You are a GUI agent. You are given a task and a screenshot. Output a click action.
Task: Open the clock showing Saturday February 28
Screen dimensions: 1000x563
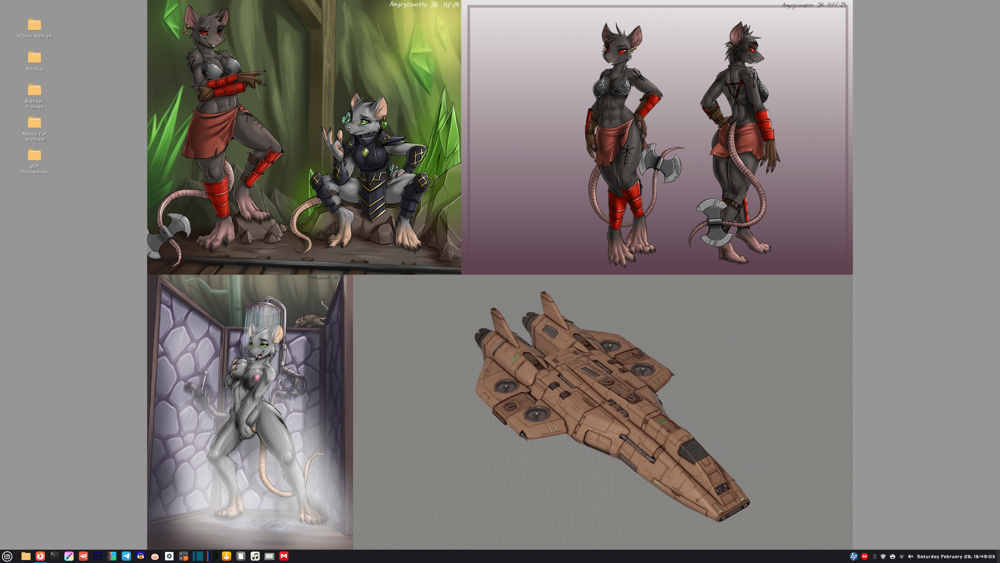[x=956, y=557]
